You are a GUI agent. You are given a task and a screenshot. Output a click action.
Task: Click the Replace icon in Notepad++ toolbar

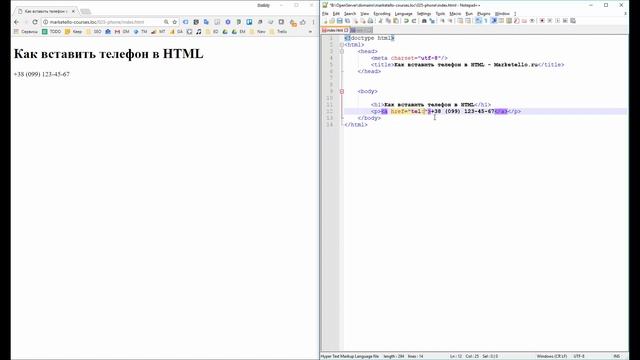pos(432,21)
